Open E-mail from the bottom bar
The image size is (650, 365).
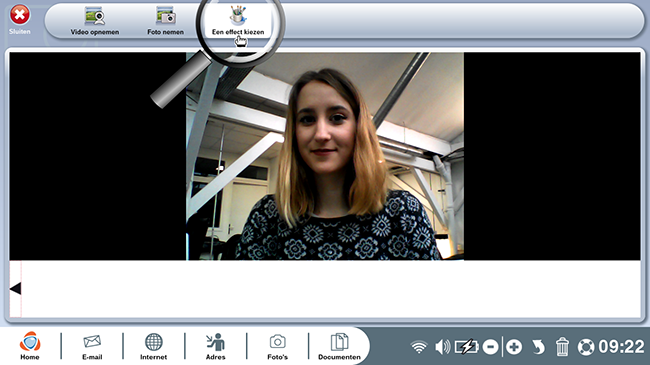tap(92, 346)
